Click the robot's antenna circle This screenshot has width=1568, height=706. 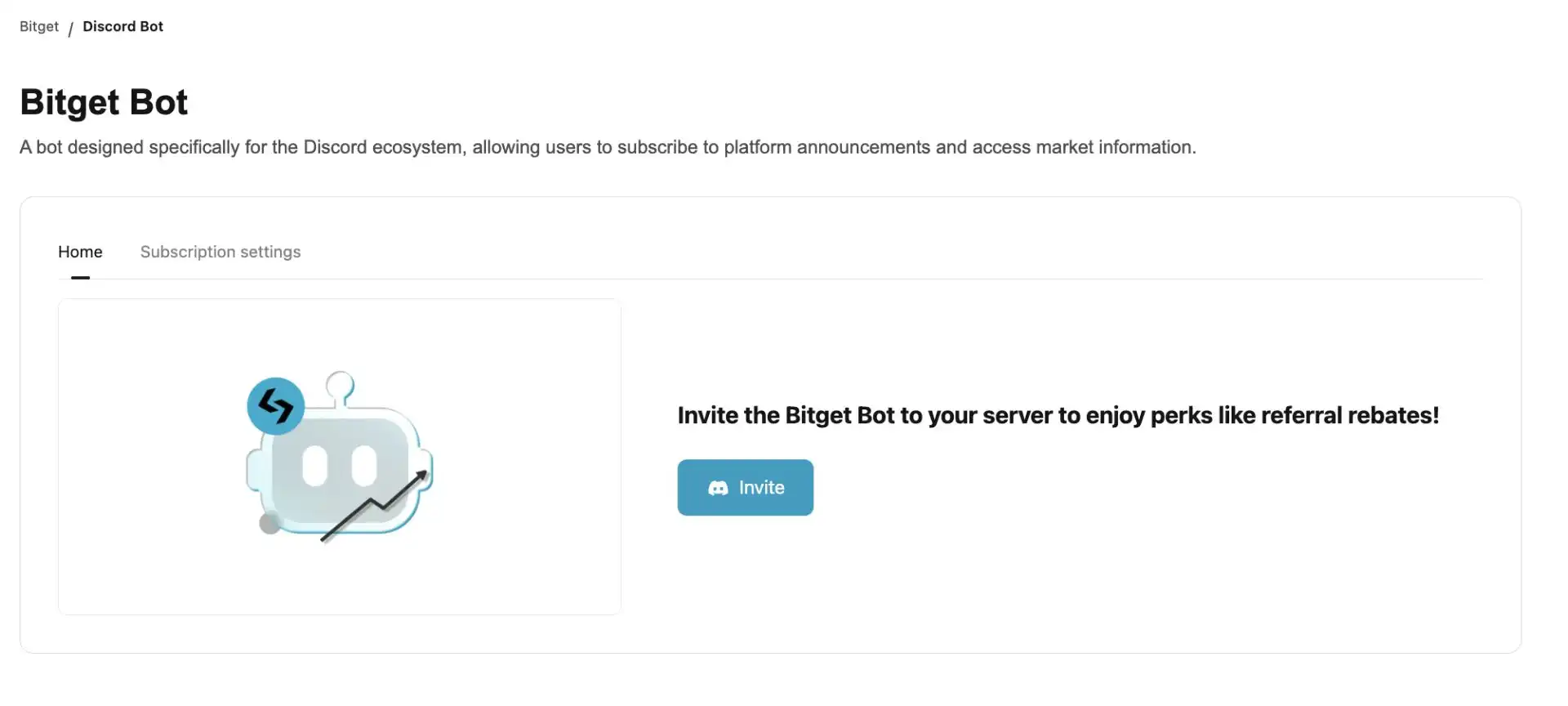tap(340, 383)
